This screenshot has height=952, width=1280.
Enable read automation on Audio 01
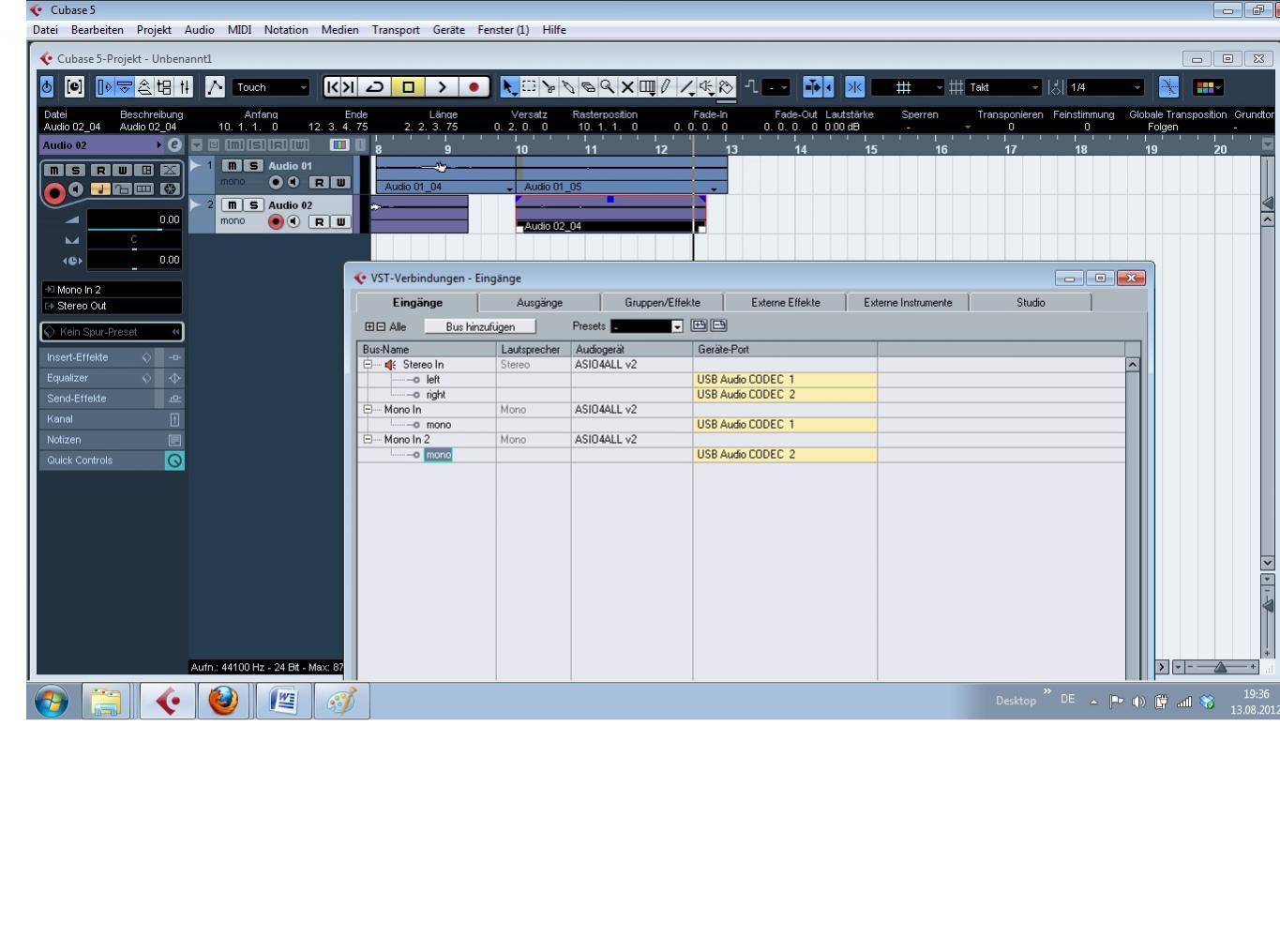320,182
